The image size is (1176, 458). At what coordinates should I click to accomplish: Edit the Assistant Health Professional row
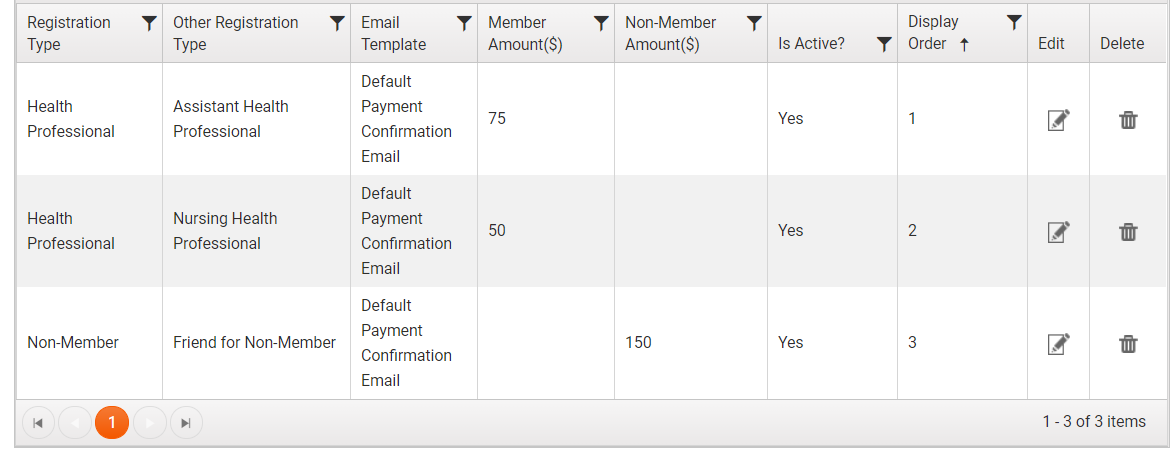[1058, 120]
